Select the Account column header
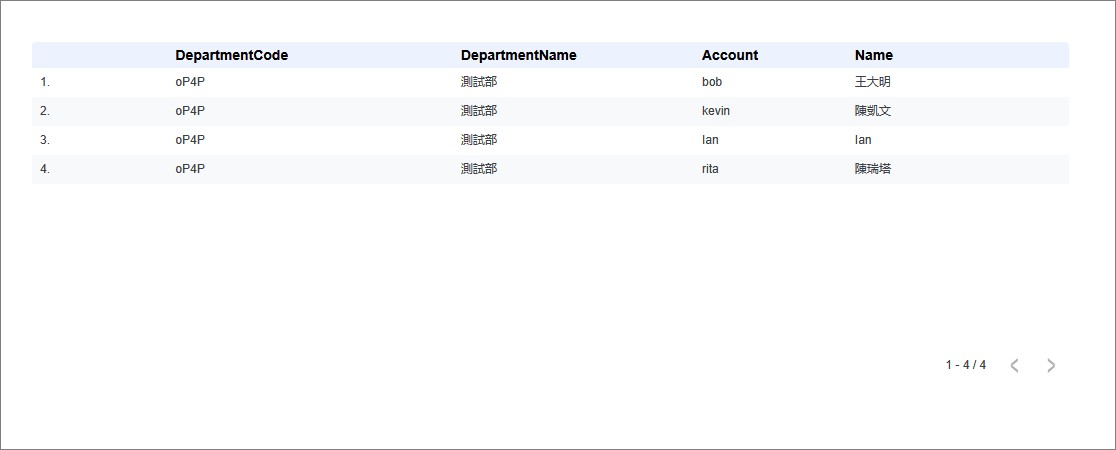 pos(730,55)
